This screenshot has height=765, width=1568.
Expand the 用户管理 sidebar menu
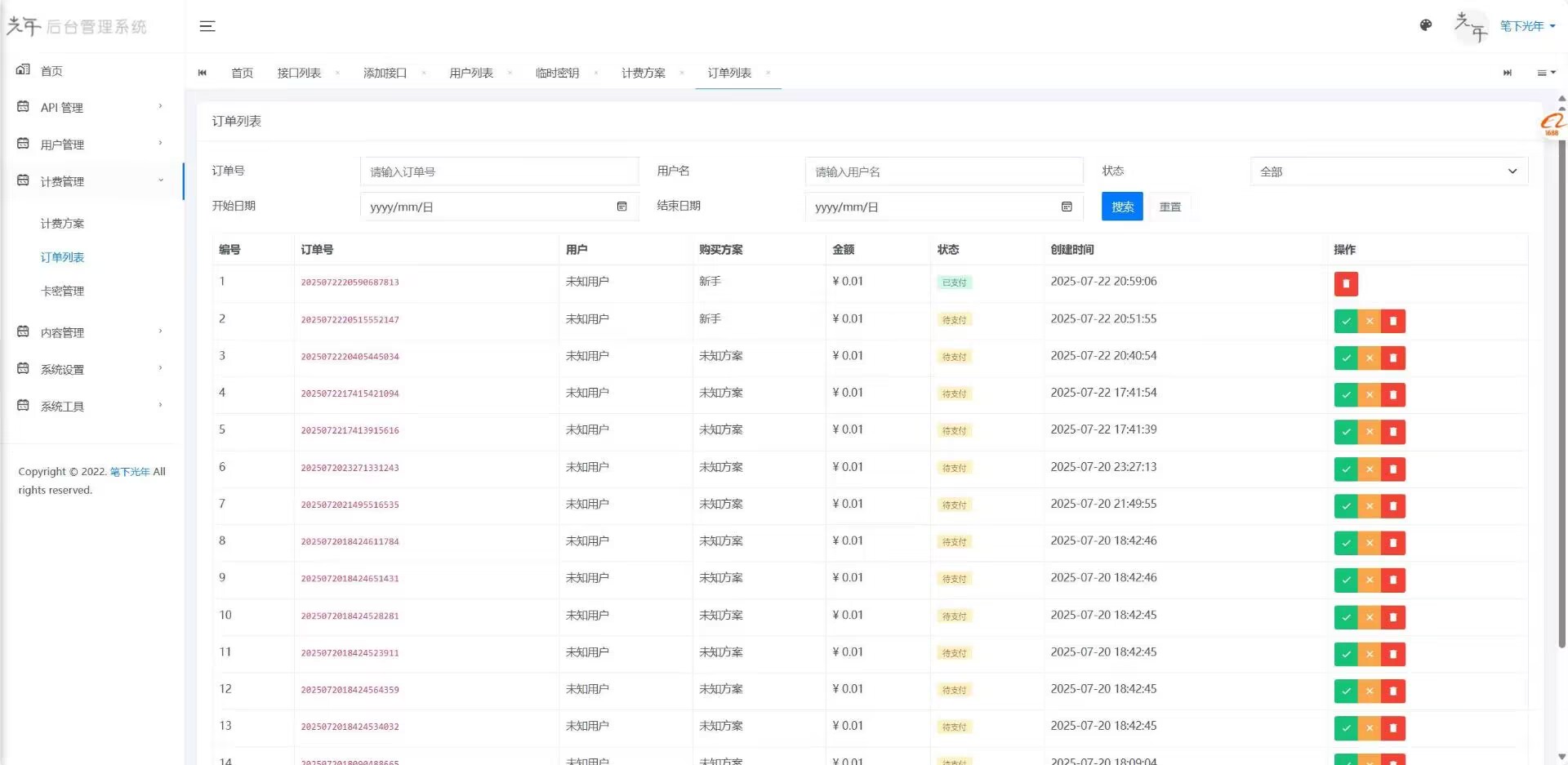tap(91, 144)
